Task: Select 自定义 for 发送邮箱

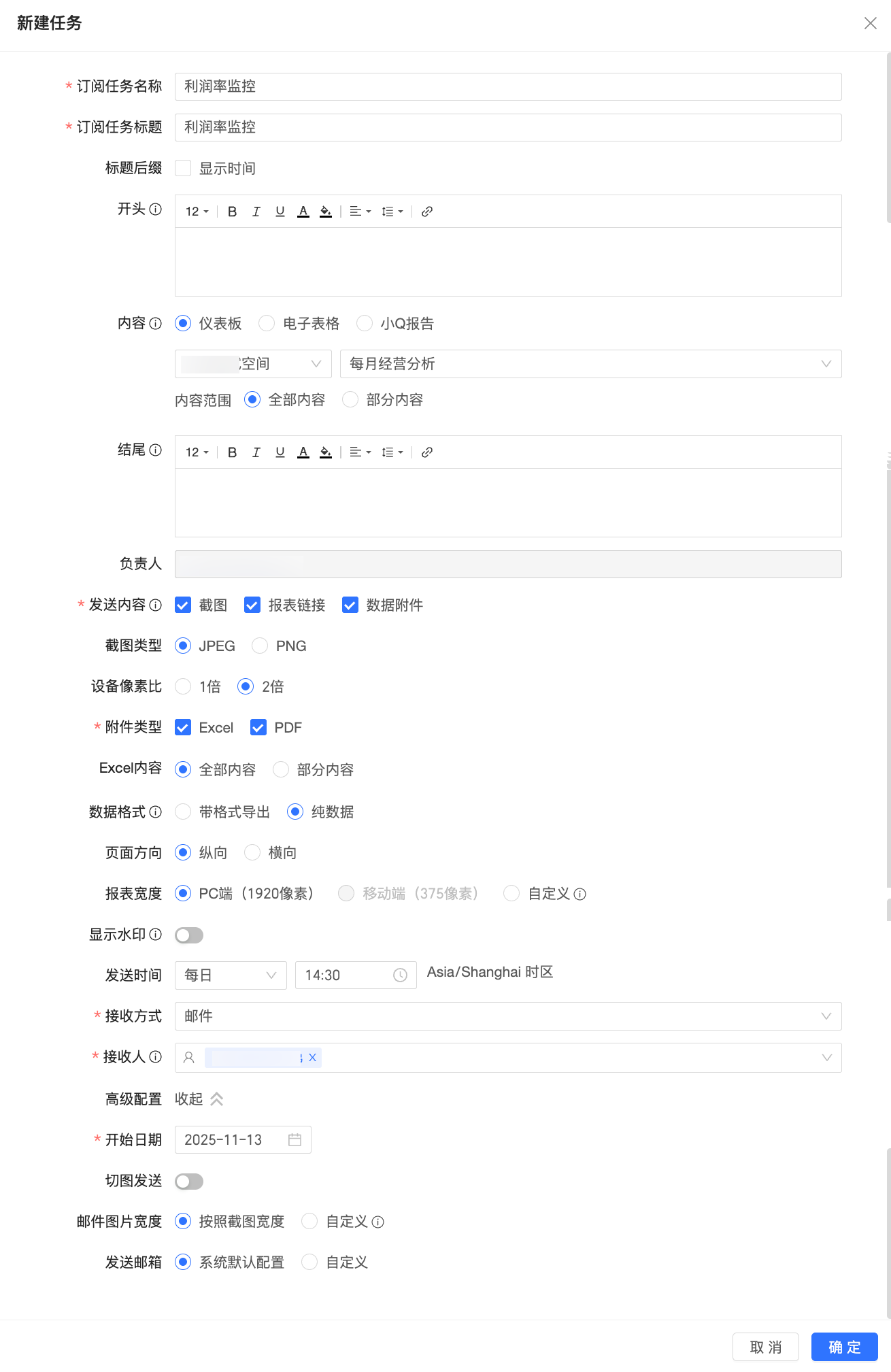Action: tap(309, 1262)
